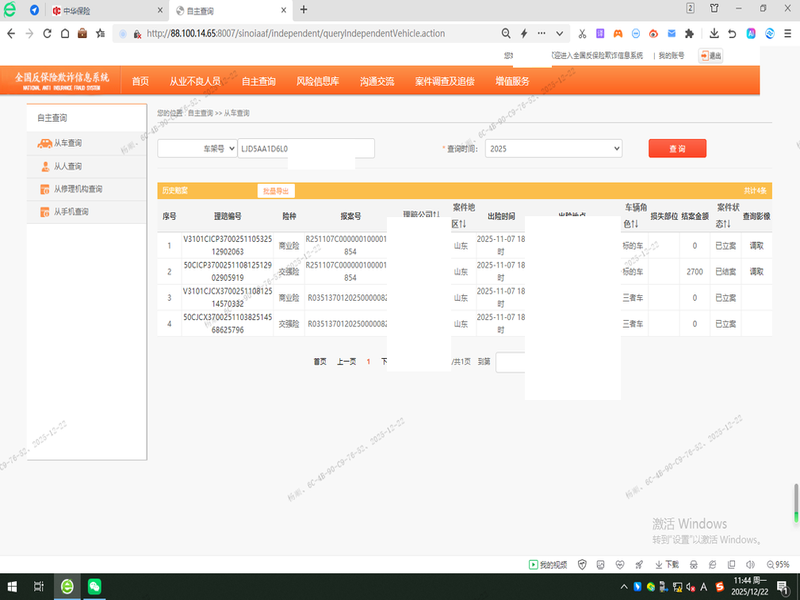Click the 退出 logout button at top

click(710, 56)
